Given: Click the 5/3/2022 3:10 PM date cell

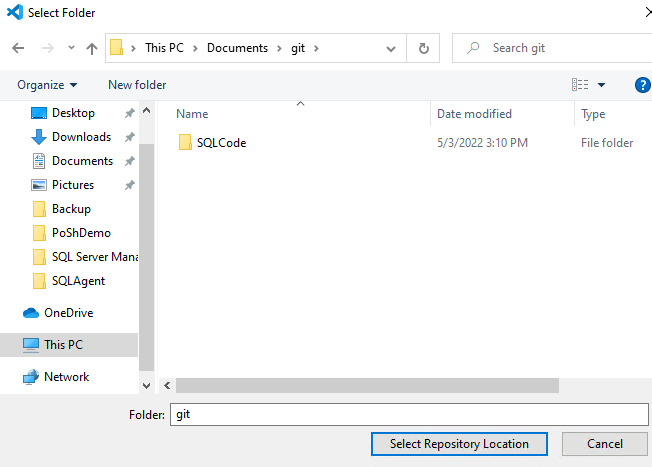Looking at the screenshot, I should click(x=482, y=143).
